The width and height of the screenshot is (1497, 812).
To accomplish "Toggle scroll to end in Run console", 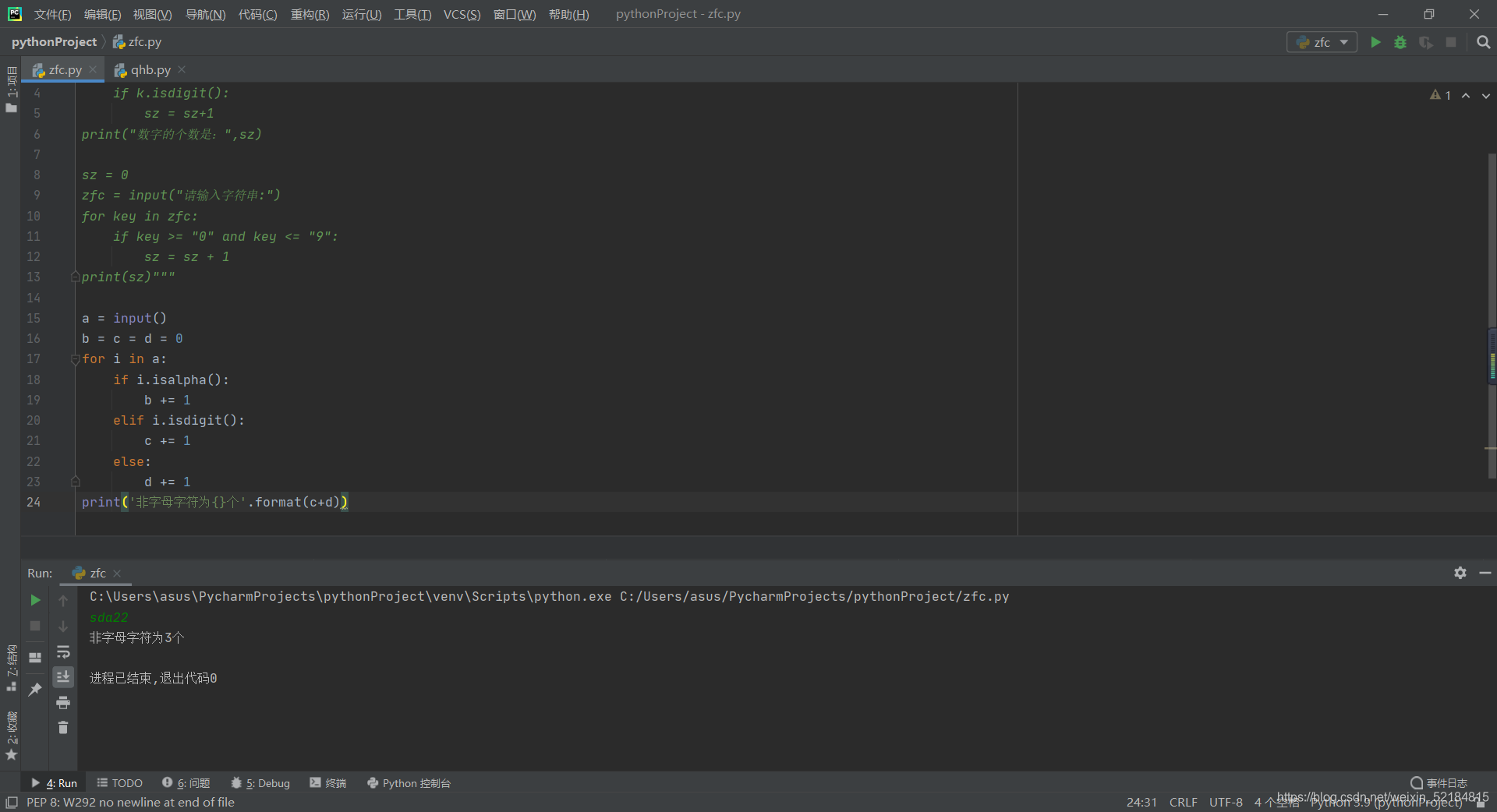I will click(63, 676).
